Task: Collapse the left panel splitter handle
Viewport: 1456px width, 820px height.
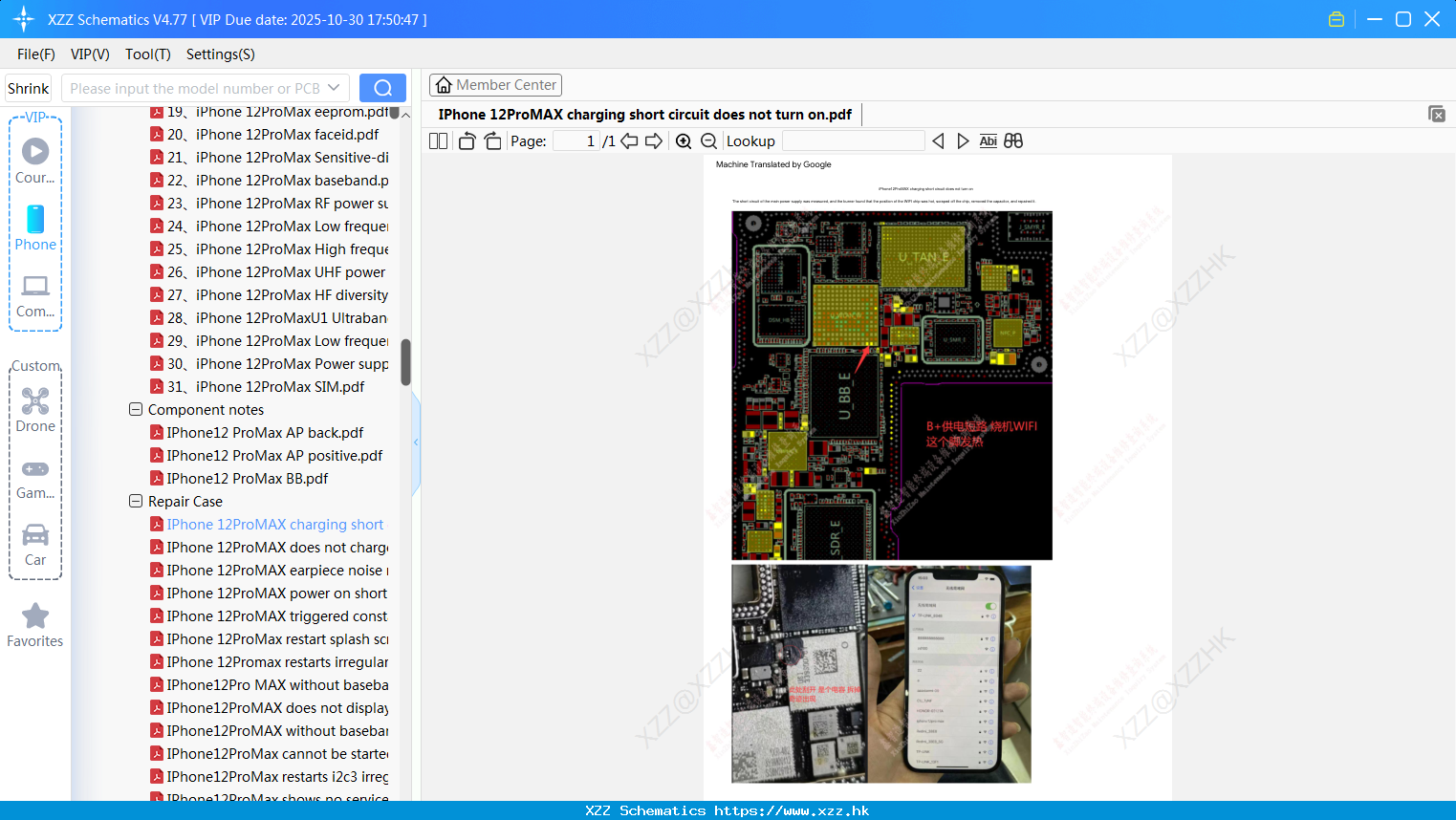Action: click(x=416, y=442)
